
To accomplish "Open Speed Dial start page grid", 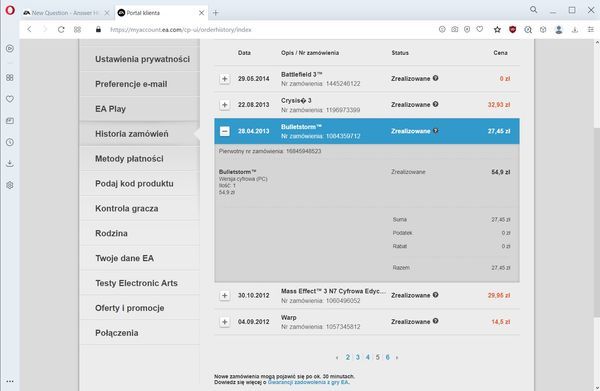I will point(77,29).
